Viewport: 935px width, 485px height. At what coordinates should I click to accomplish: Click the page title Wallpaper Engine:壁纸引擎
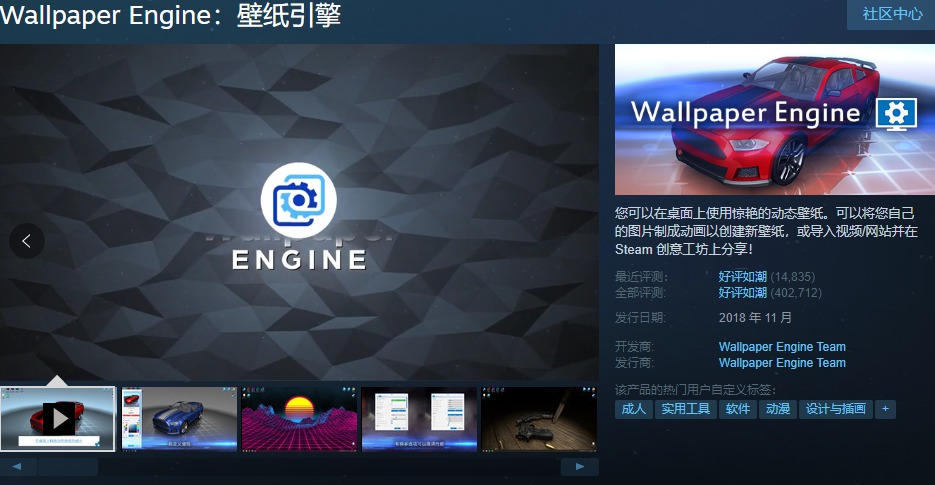pos(171,15)
